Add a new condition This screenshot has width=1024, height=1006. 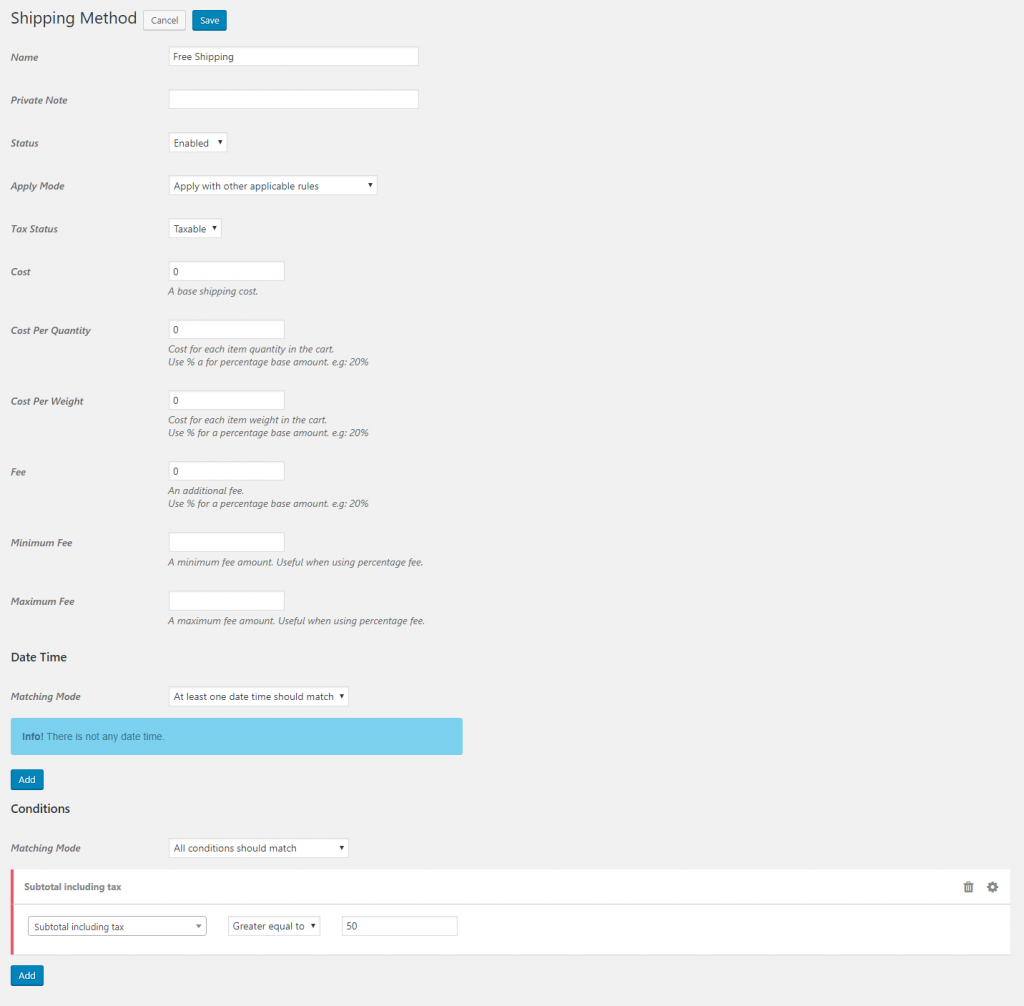click(x=27, y=975)
